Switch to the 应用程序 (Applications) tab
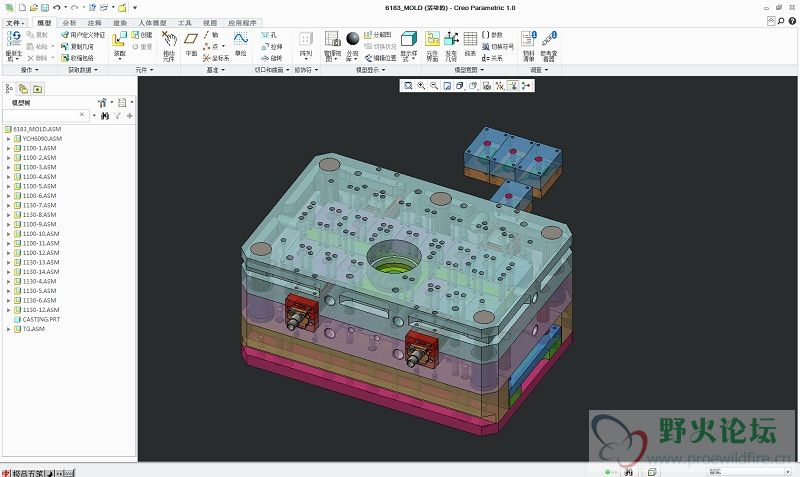The width and height of the screenshot is (800, 477). (242, 23)
